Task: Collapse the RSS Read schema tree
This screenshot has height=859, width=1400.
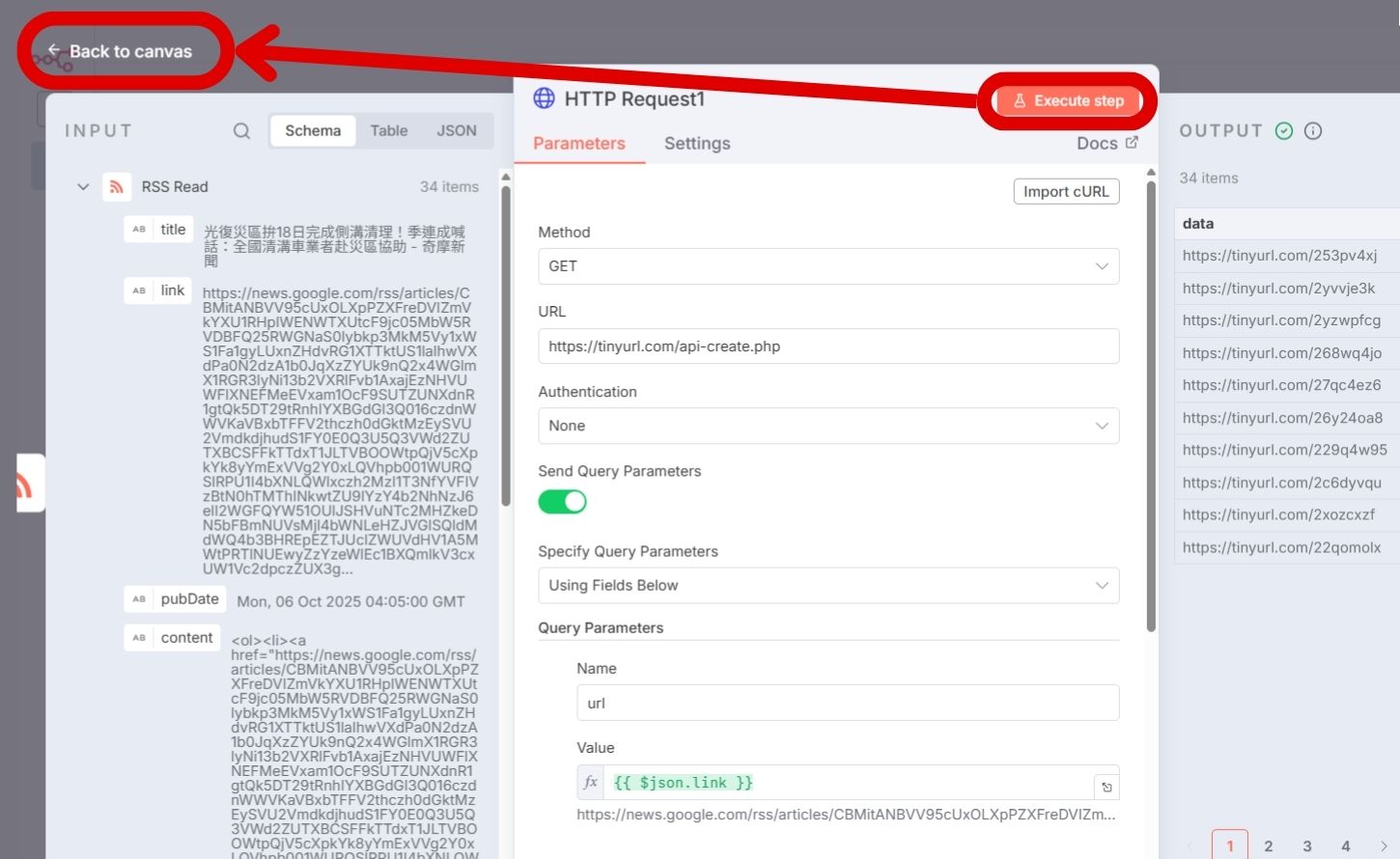Action: click(x=83, y=187)
